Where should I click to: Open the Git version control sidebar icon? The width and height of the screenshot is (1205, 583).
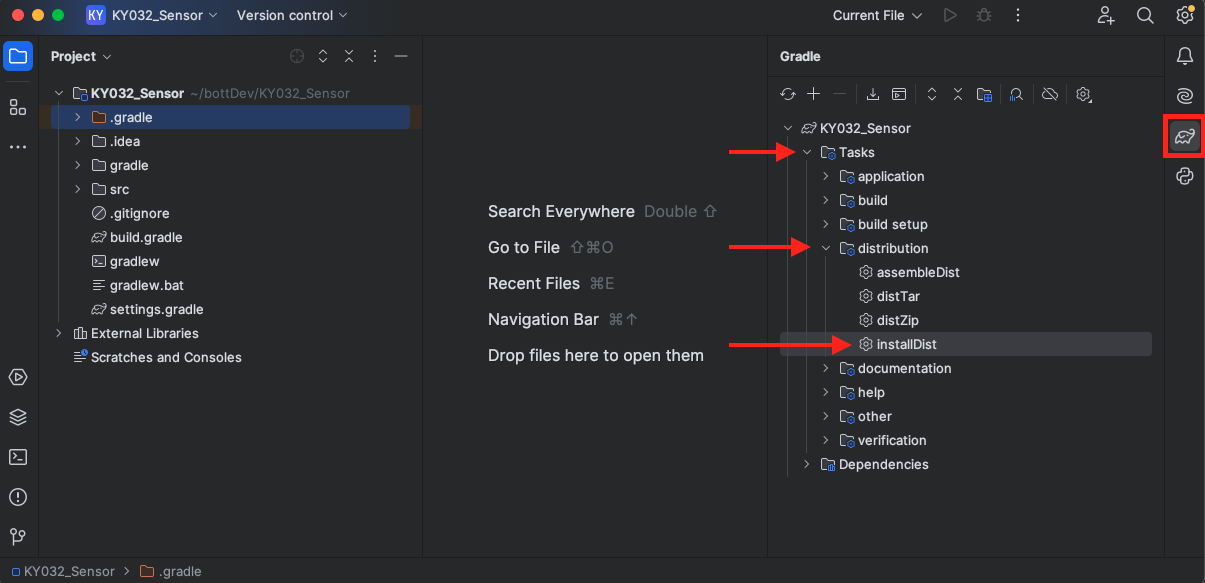pyautogui.click(x=18, y=537)
